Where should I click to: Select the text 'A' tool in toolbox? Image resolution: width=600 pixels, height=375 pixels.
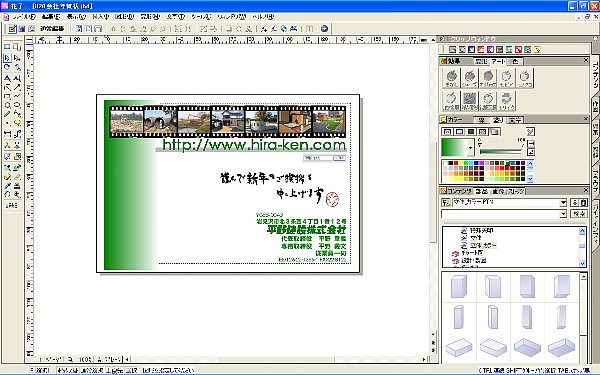pyautogui.click(x=7, y=78)
